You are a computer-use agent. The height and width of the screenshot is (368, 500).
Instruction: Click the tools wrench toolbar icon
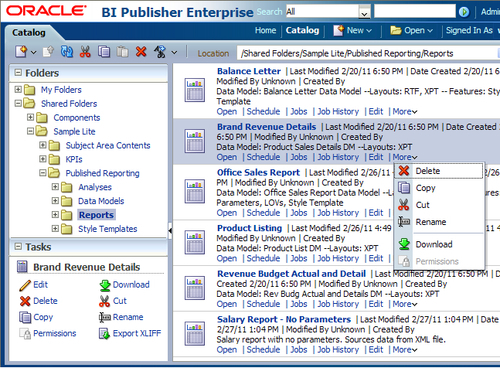click(x=160, y=52)
